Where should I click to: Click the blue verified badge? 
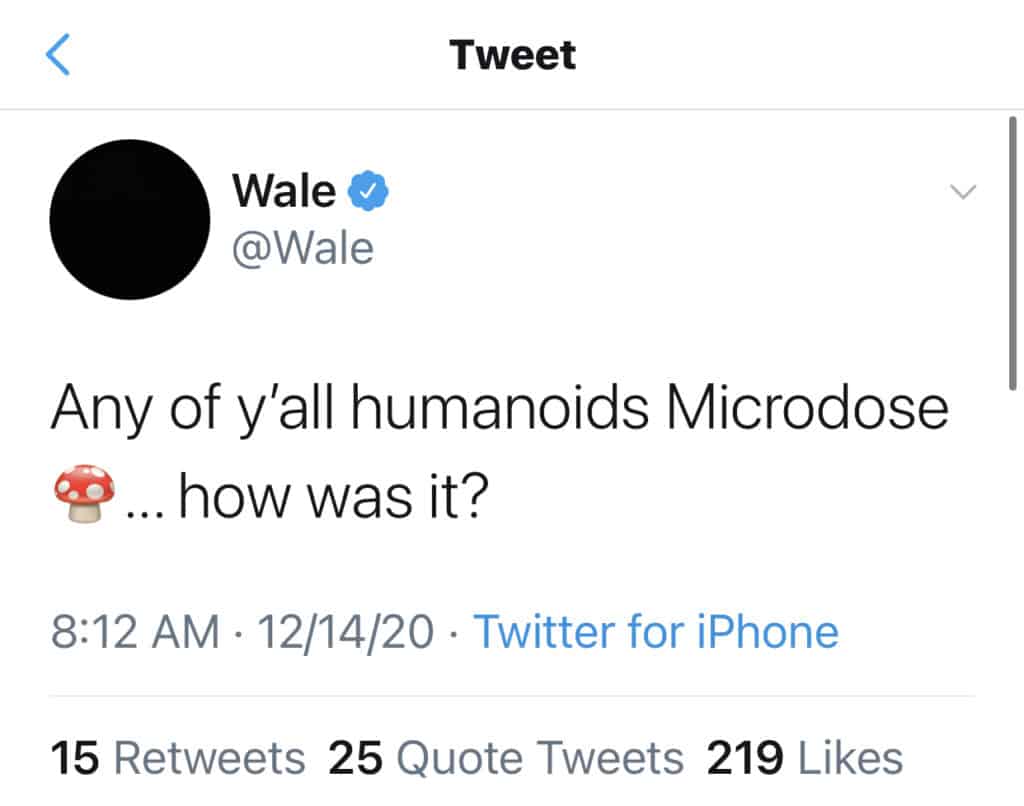pos(369,190)
